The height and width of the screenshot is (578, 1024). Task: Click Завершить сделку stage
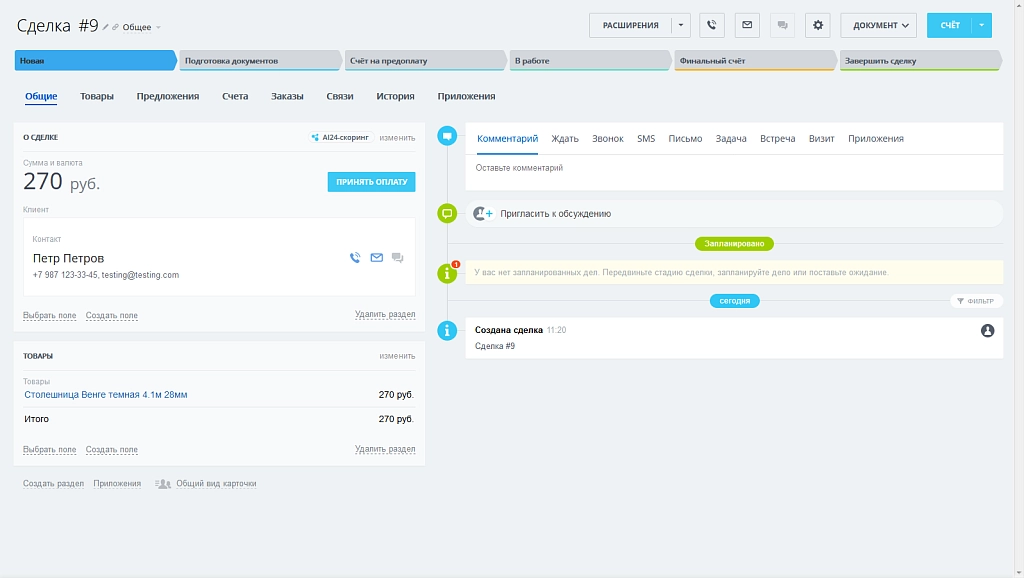click(x=920, y=60)
